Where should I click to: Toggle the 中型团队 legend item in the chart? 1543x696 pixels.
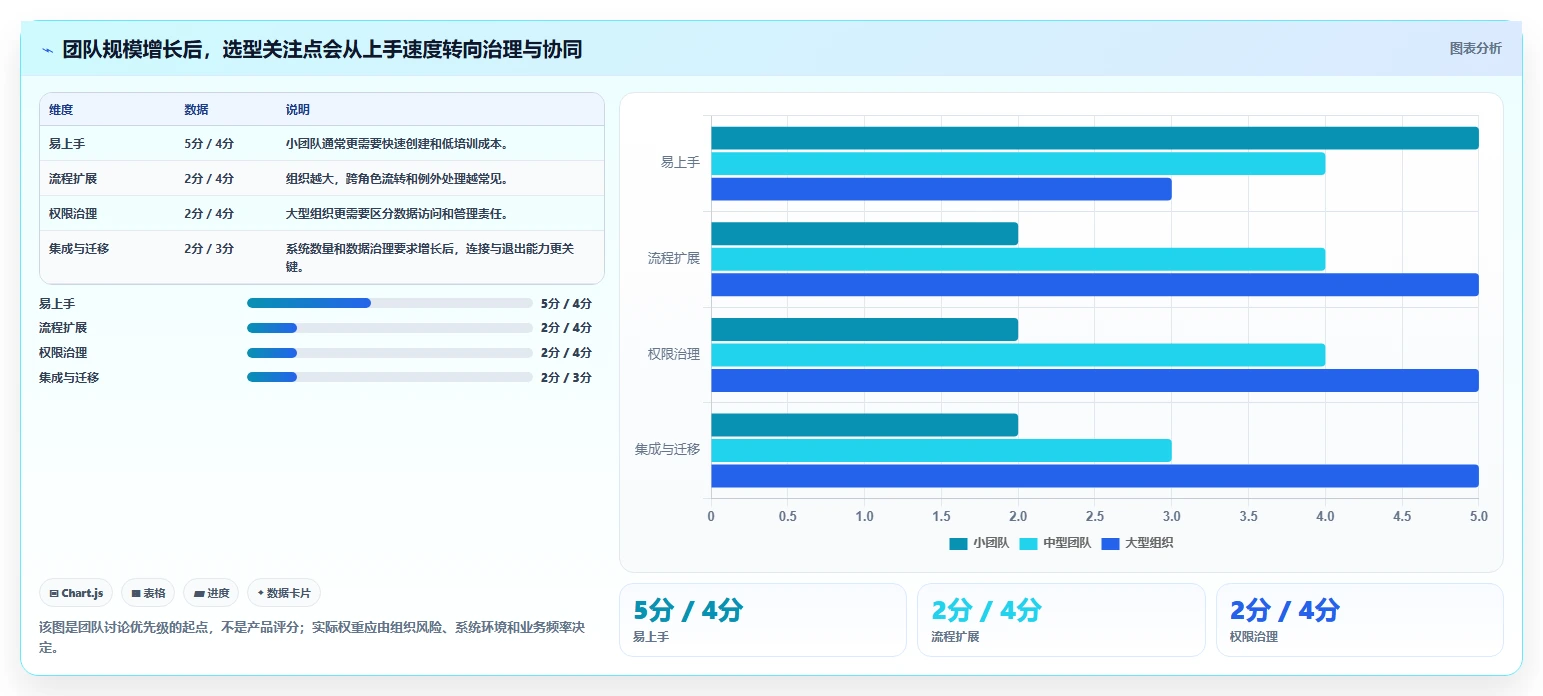(1055, 543)
